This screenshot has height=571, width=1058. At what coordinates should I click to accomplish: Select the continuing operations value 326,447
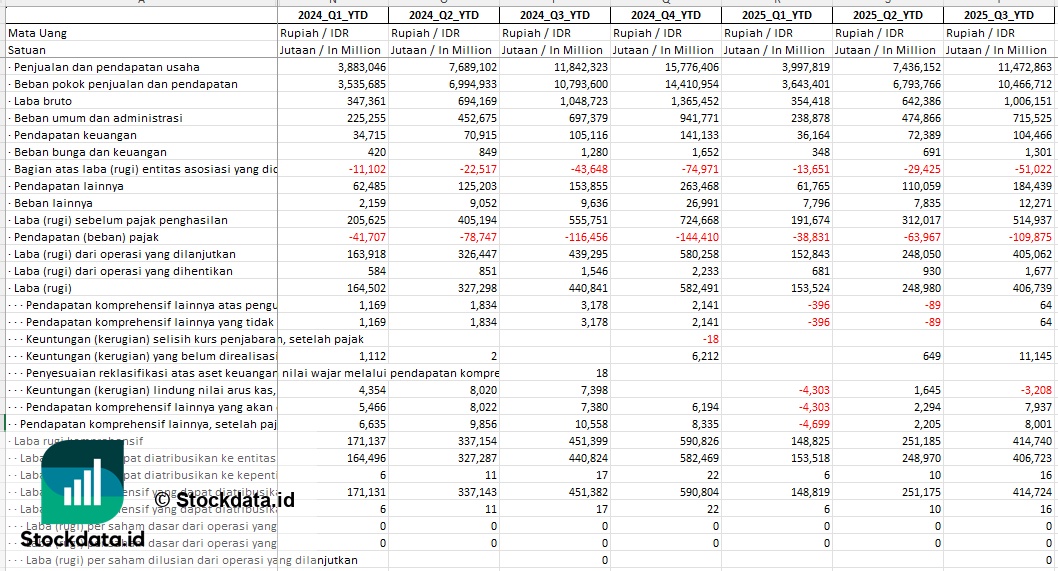pyautogui.click(x=478, y=254)
